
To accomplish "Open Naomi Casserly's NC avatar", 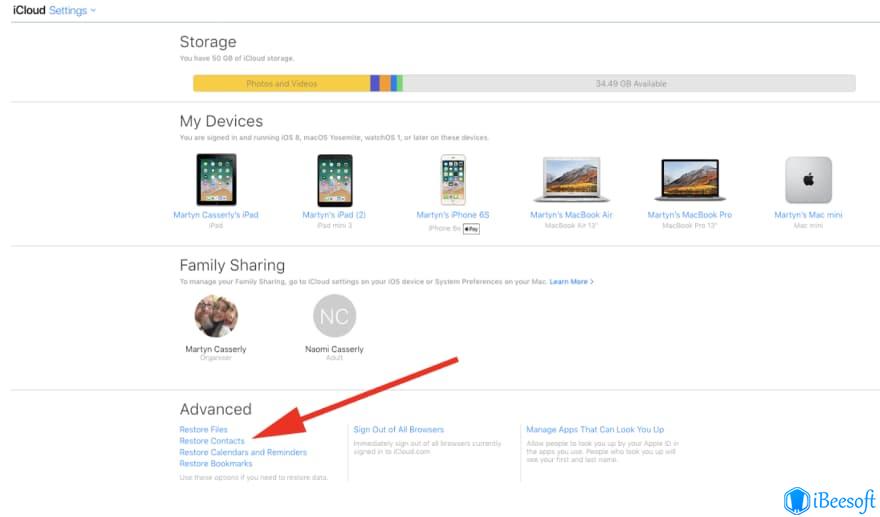I will point(334,316).
